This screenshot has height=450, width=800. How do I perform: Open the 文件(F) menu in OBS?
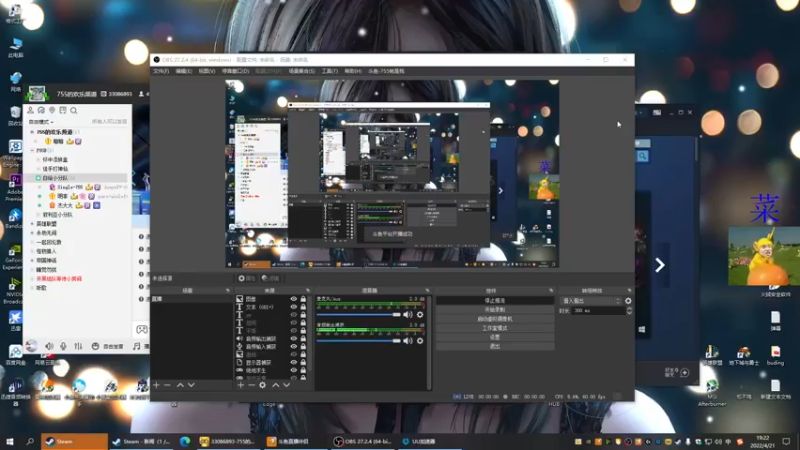(161, 71)
